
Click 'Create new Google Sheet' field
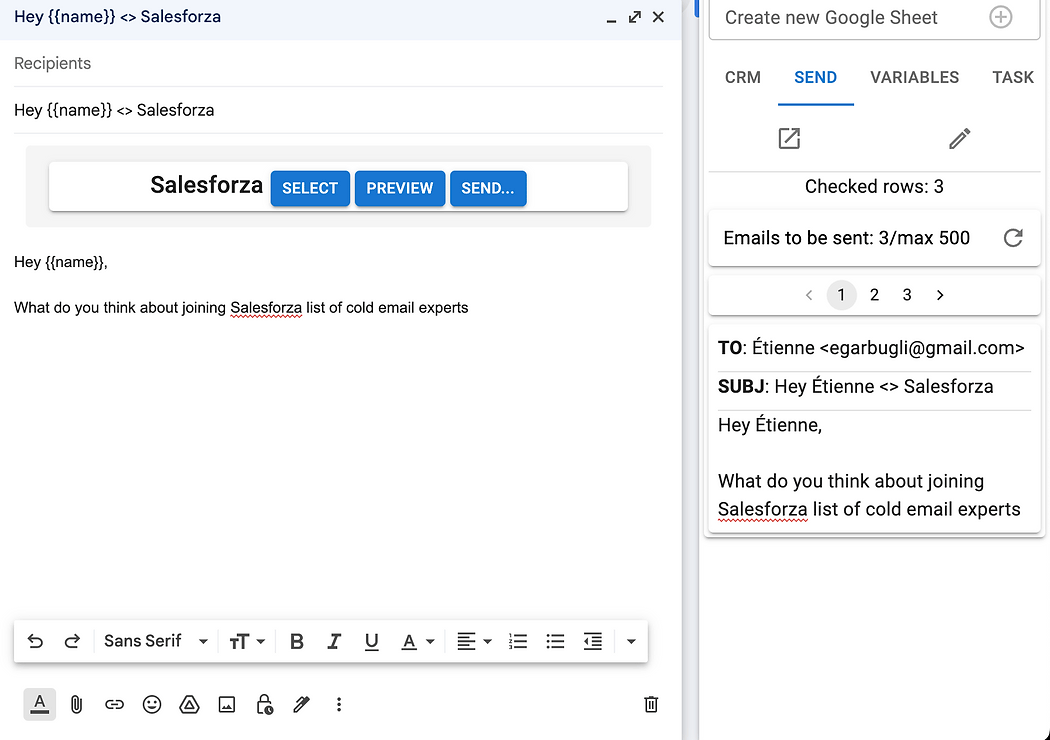[x=875, y=18]
